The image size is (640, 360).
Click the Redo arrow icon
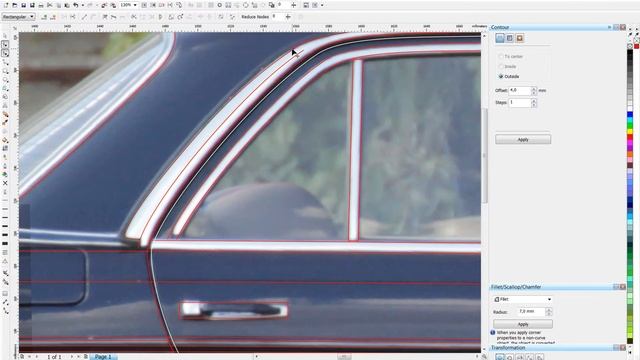point(90,5)
